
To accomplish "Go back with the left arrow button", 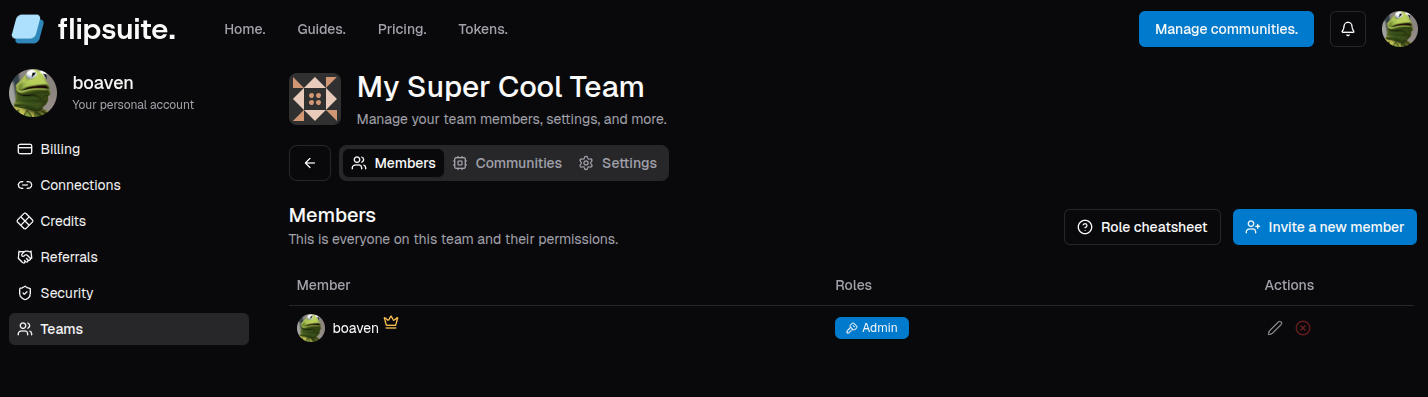I will (x=310, y=163).
